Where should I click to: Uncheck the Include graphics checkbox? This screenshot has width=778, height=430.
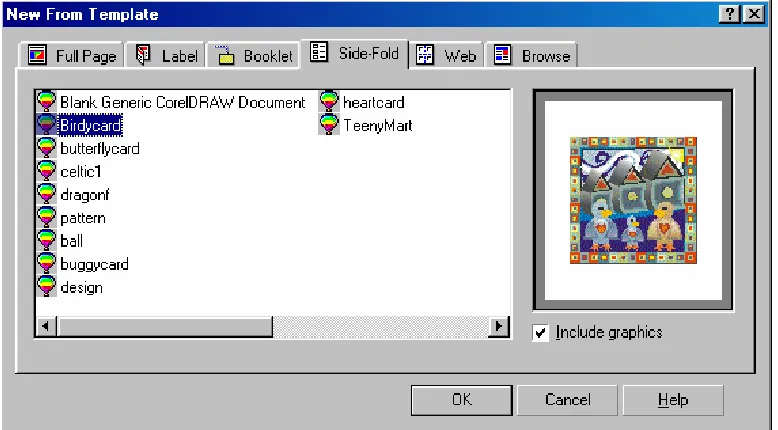541,332
